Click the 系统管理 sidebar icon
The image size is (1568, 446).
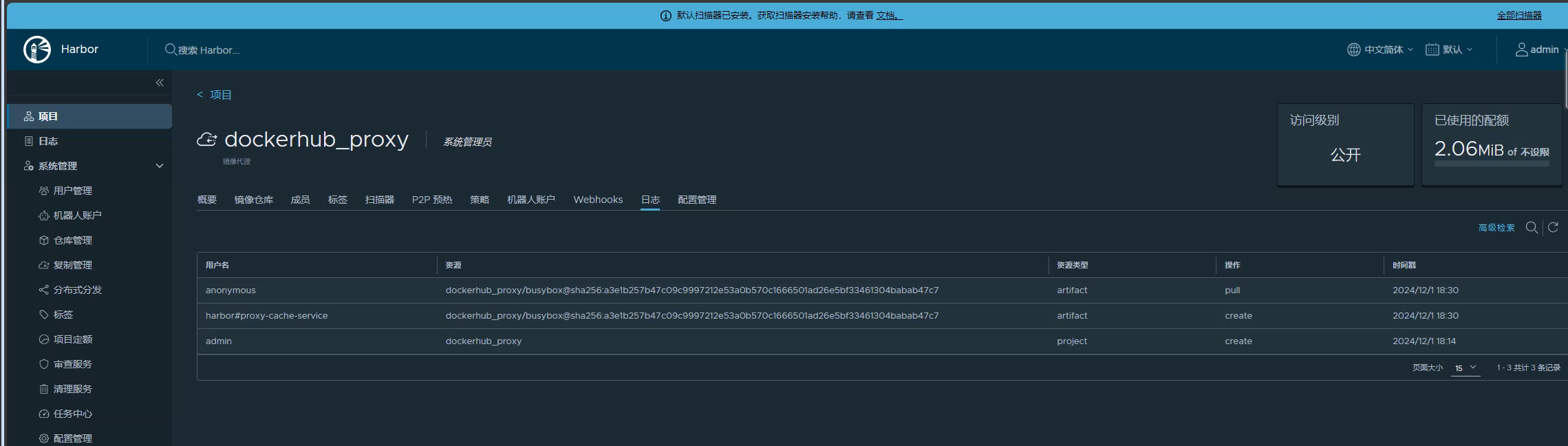(x=29, y=166)
